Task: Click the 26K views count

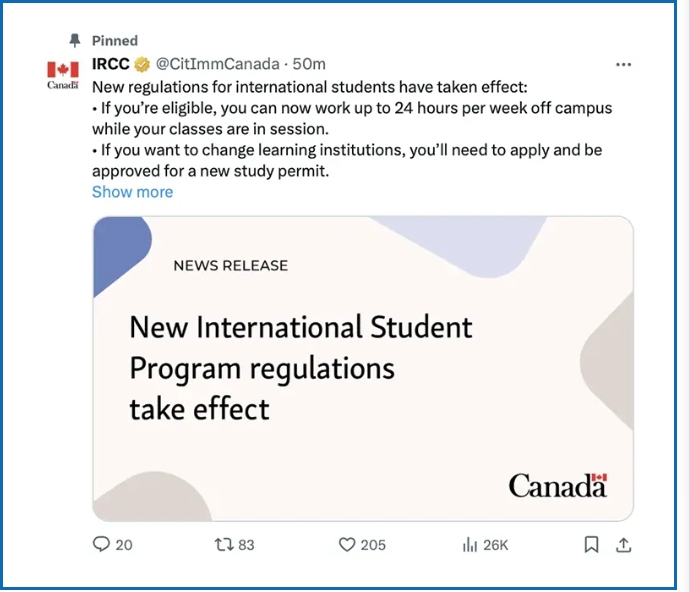Action: coord(495,545)
